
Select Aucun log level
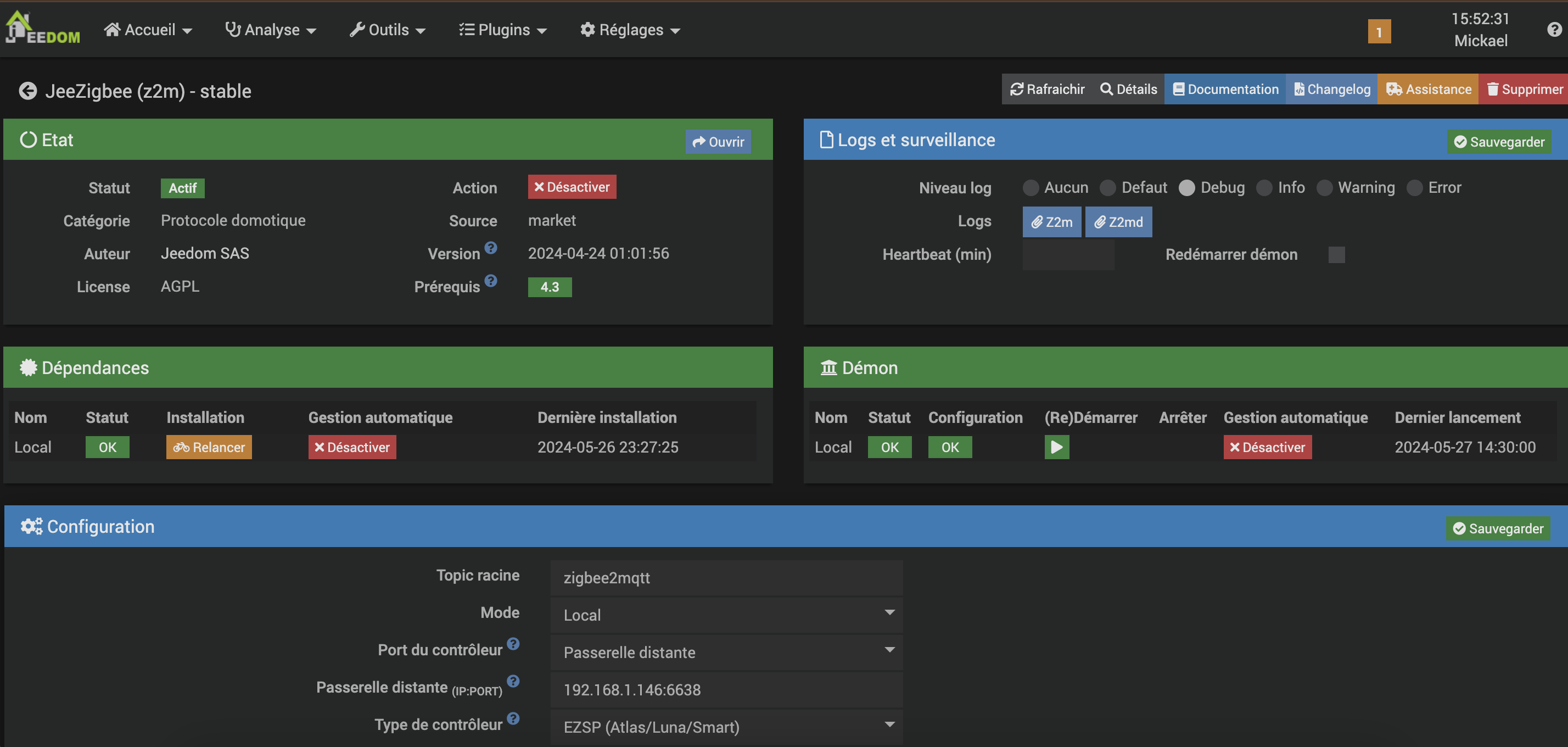click(1031, 187)
